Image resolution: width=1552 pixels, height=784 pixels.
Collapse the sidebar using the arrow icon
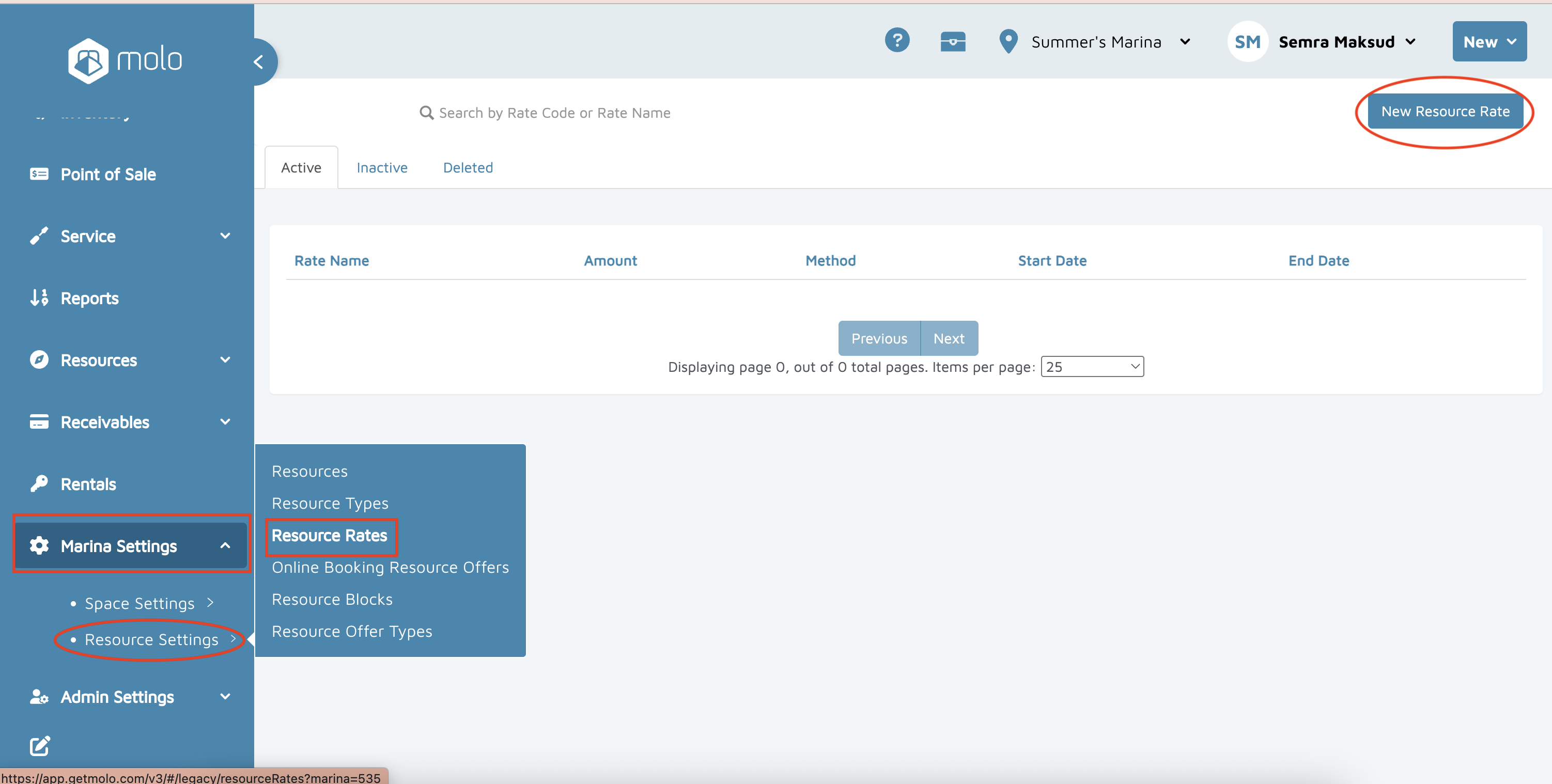[x=259, y=61]
